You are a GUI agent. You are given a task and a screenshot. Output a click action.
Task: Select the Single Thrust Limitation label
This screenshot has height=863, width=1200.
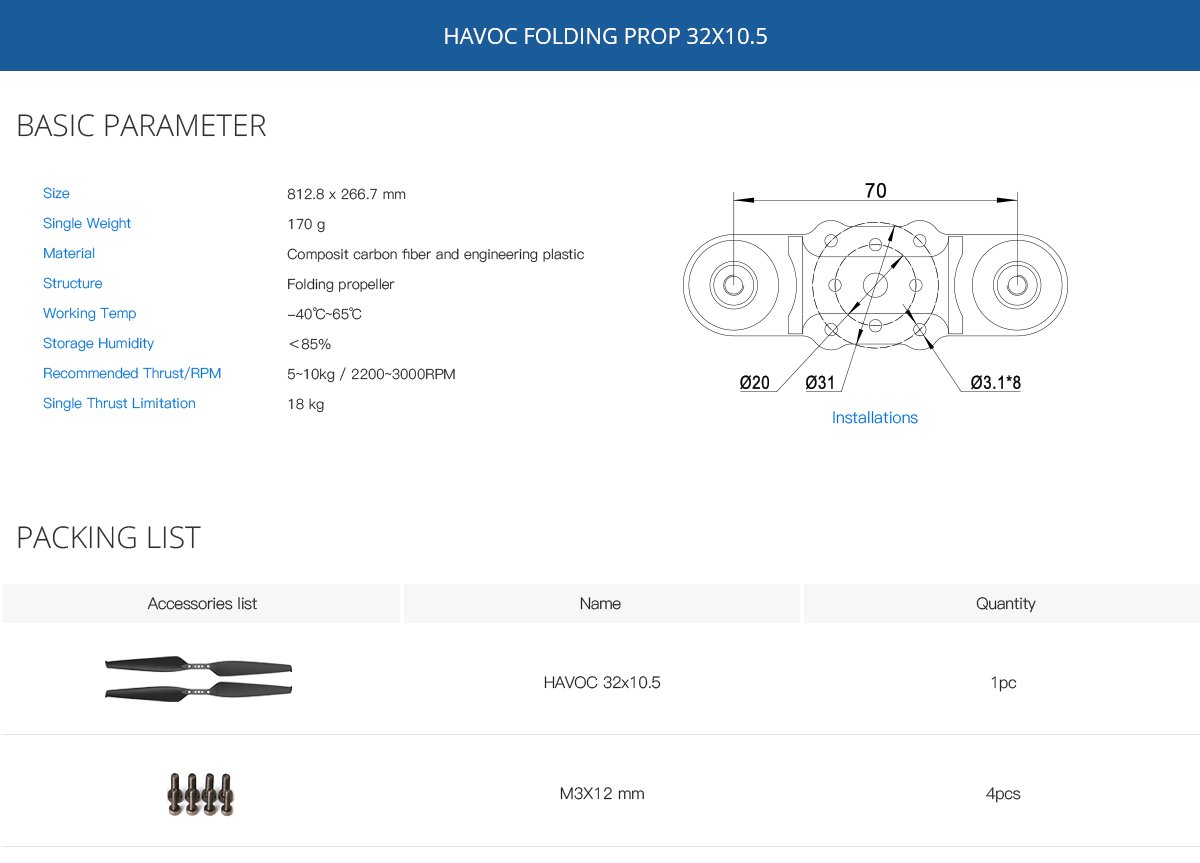tap(119, 403)
